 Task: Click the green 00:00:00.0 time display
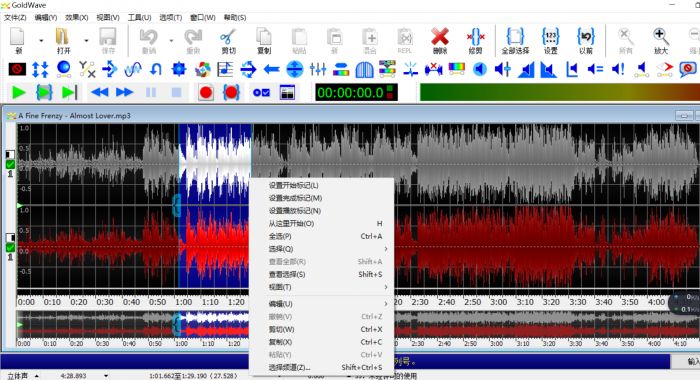[x=356, y=92]
